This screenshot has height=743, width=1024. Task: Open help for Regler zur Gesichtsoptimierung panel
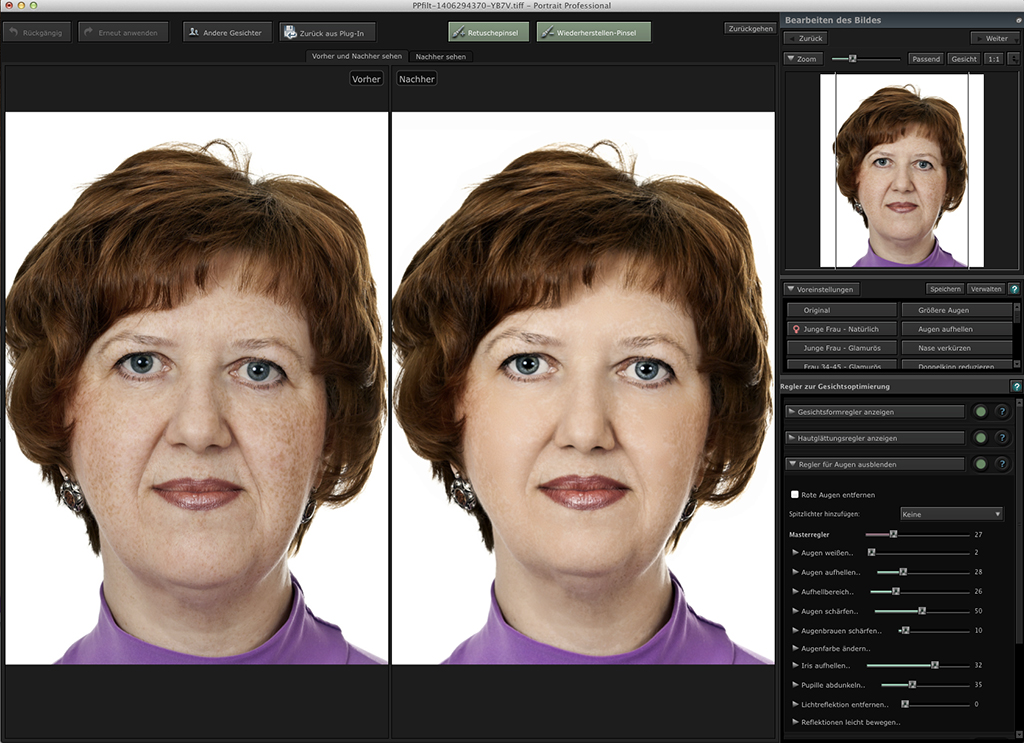pyautogui.click(x=1016, y=386)
